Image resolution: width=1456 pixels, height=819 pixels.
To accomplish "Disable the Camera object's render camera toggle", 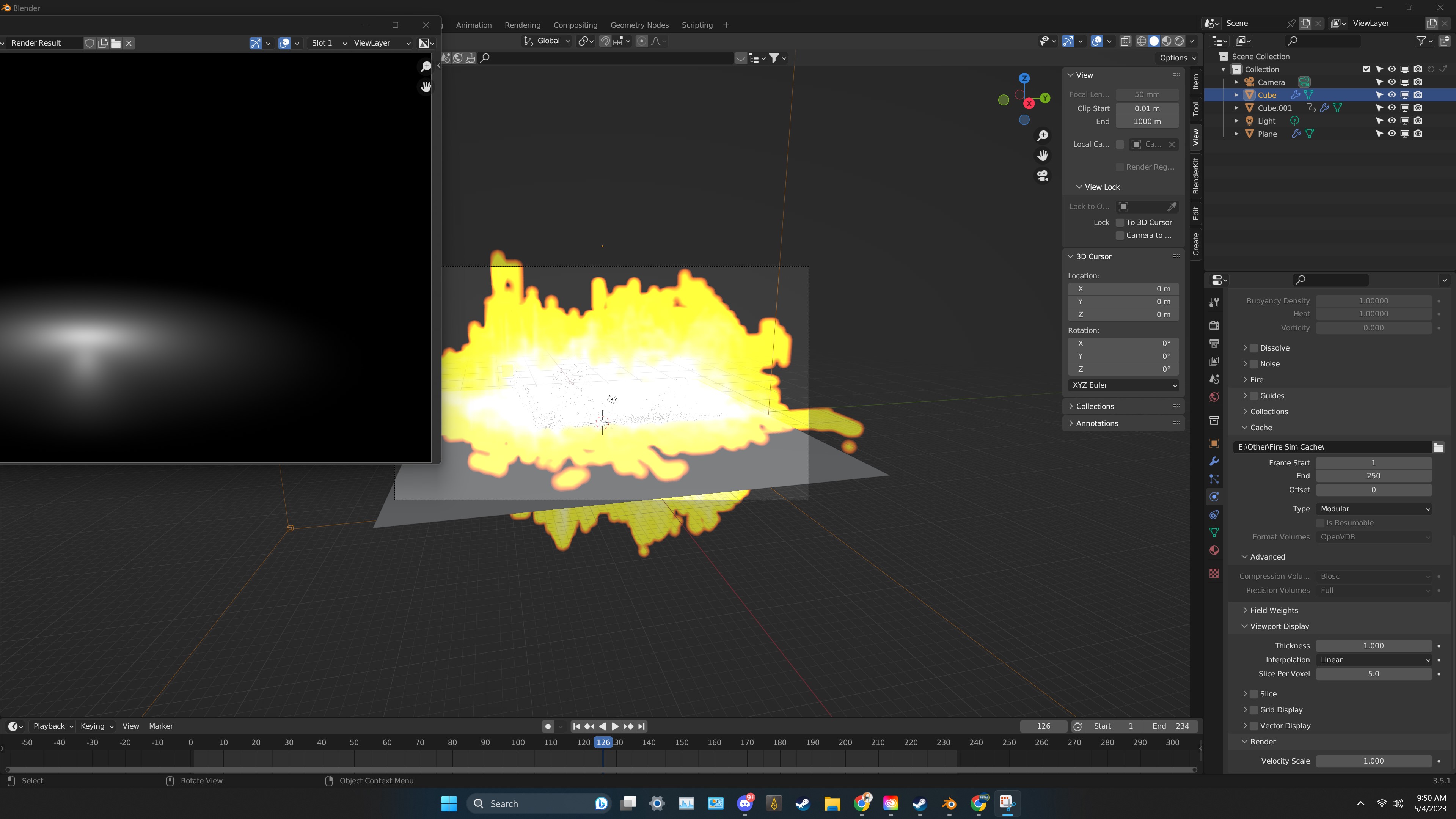I will coord(1418,82).
